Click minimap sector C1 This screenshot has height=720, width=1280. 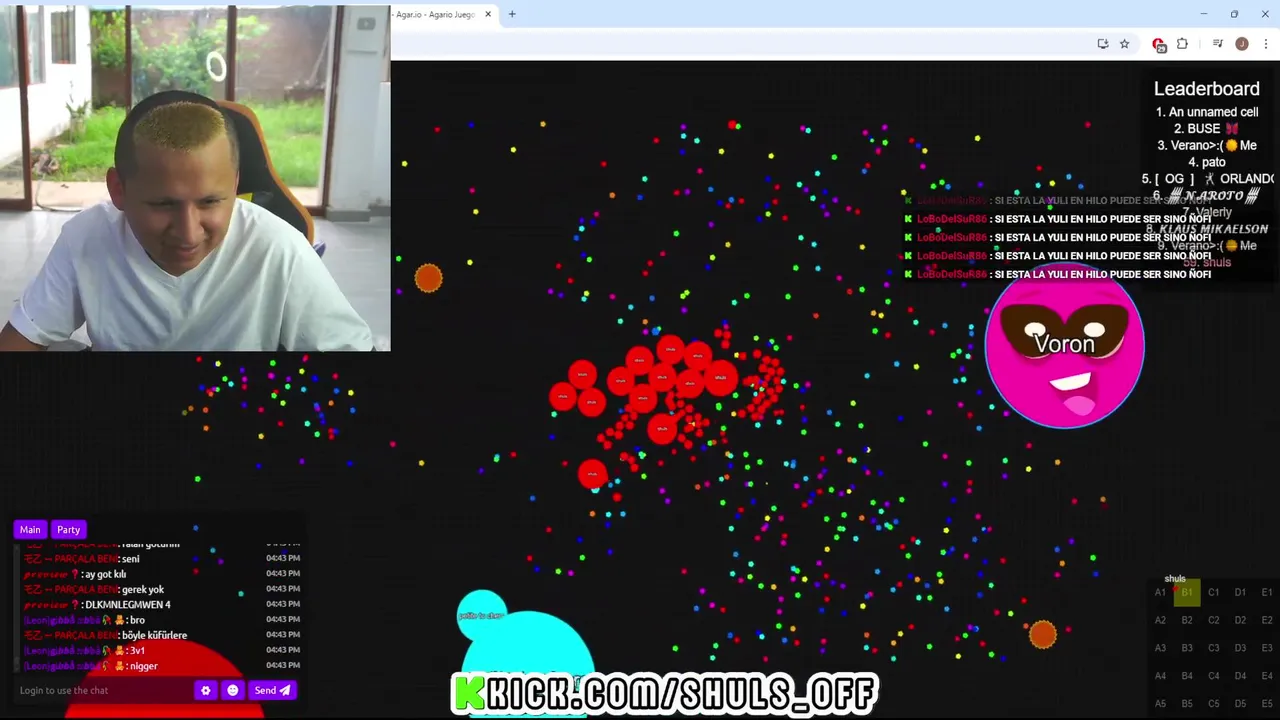(x=1213, y=592)
